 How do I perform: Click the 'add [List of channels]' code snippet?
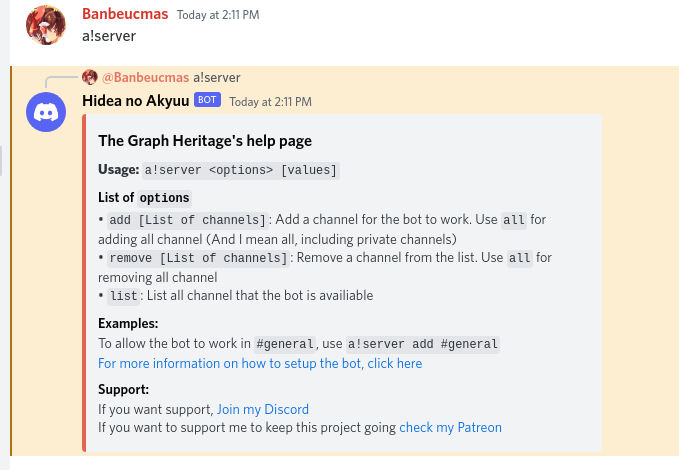coord(188,220)
